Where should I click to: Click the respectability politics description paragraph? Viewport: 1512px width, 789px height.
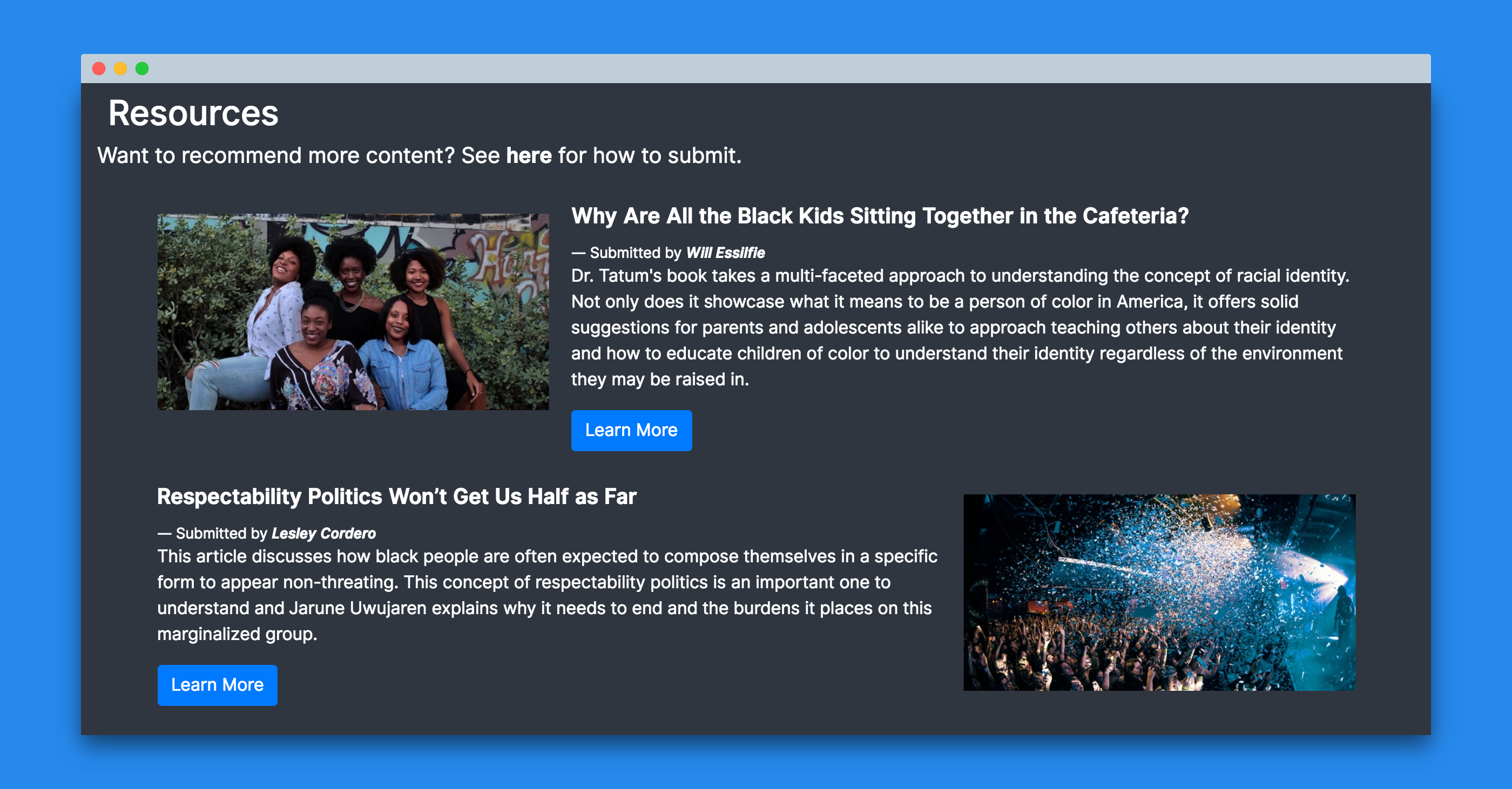[x=546, y=594]
